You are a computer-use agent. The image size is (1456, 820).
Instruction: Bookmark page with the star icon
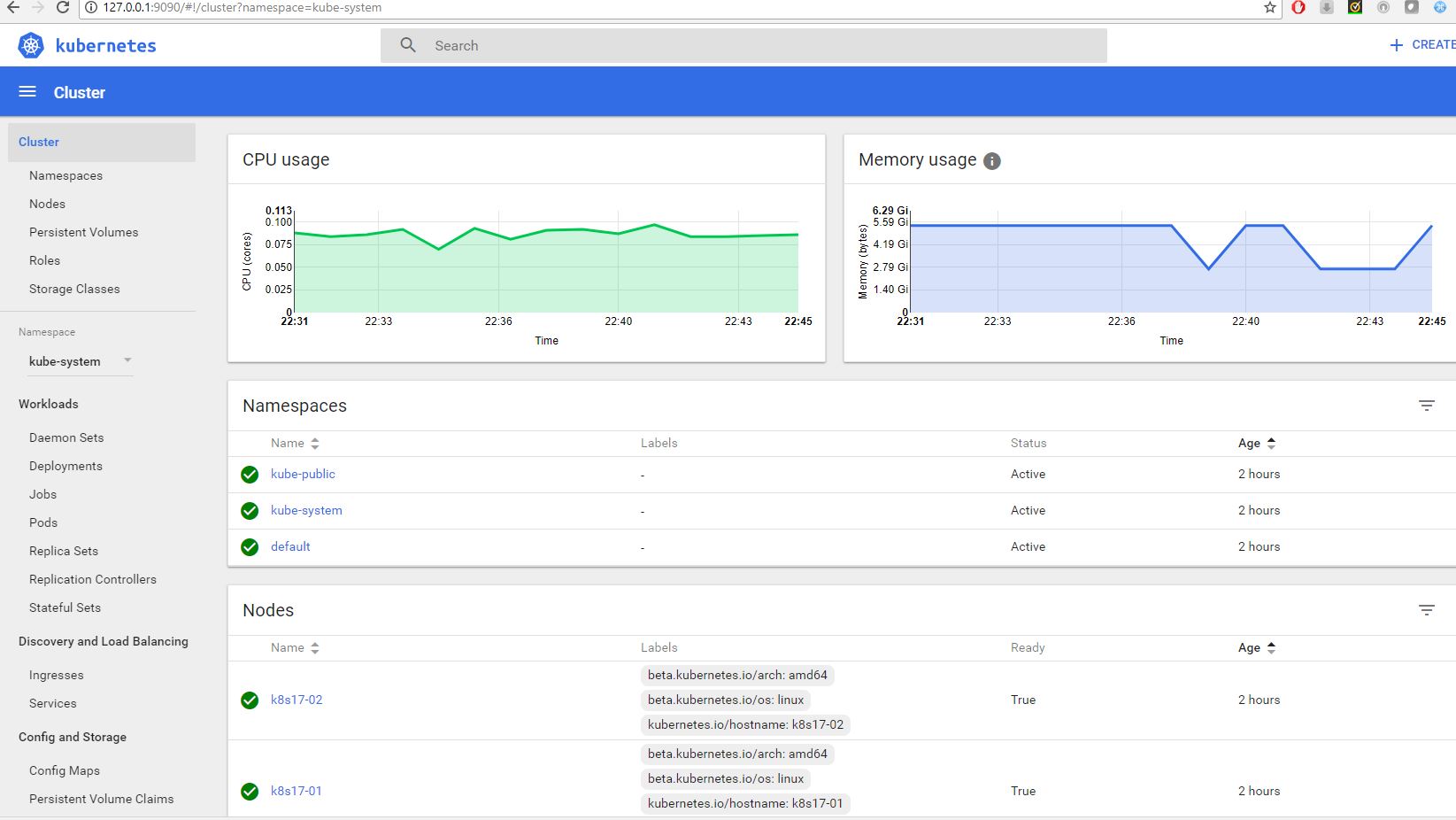[1270, 8]
